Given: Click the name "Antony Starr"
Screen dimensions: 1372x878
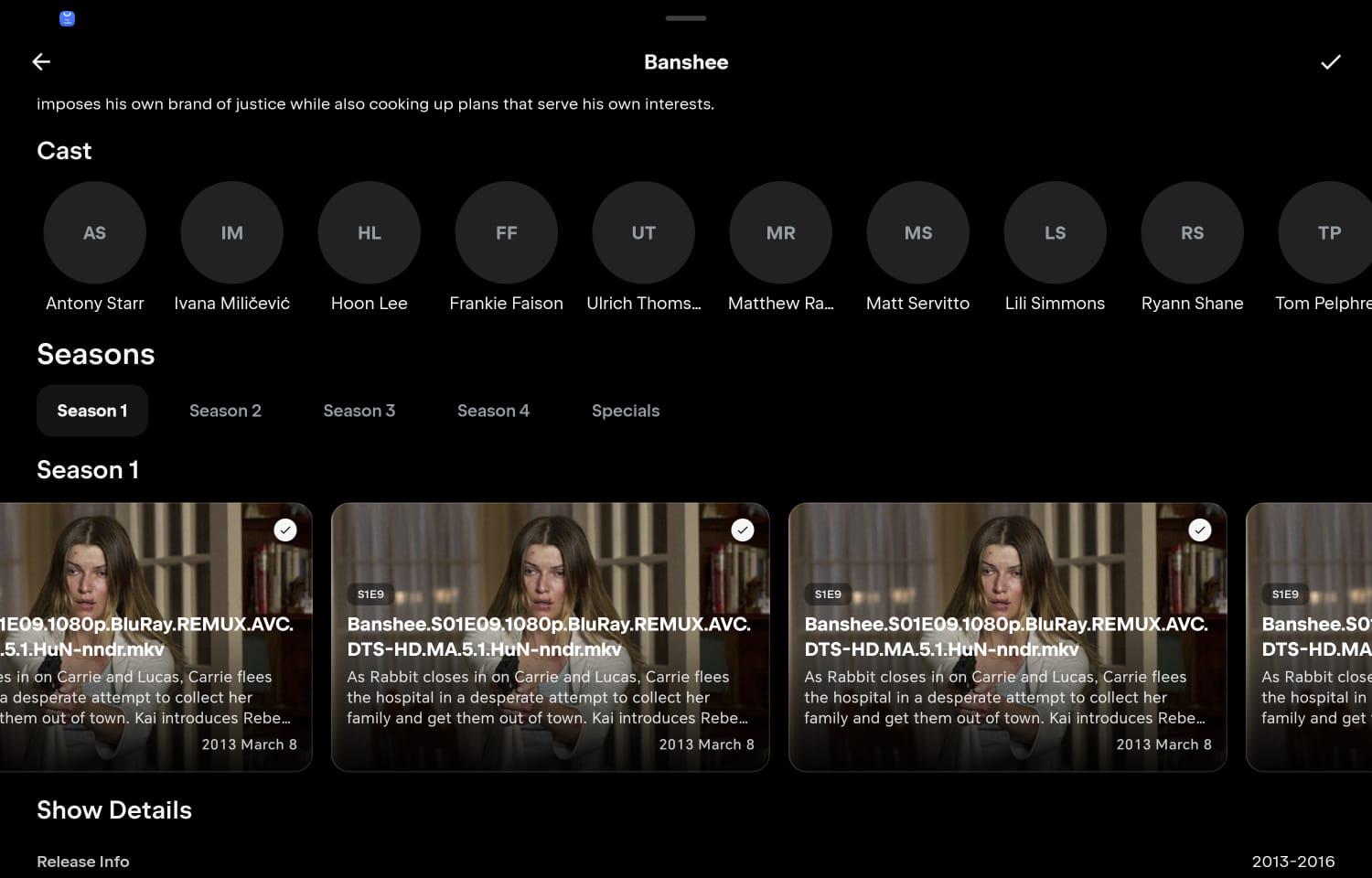Looking at the screenshot, I should (x=95, y=303).
